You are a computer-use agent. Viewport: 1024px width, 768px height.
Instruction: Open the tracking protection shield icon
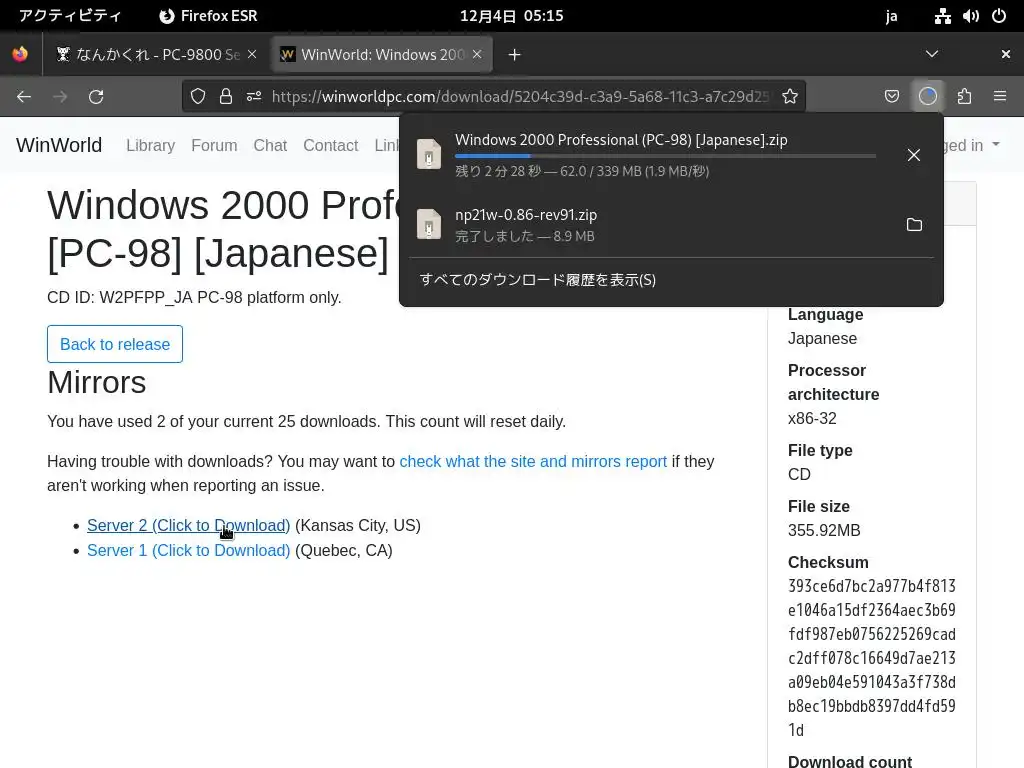pyautogui.click(x=198, y=97)
